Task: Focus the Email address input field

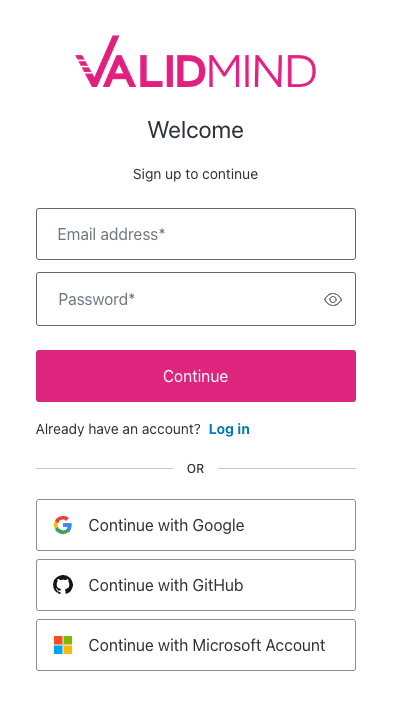Action: point(196,234)
